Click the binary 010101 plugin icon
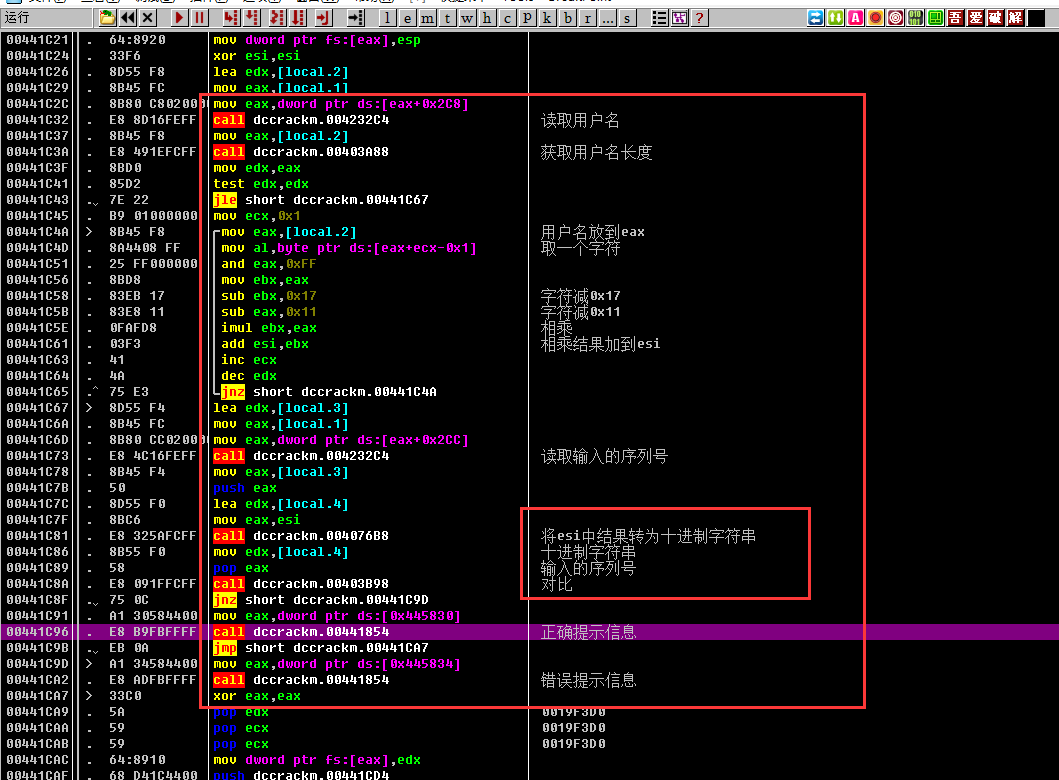Viewport: 1059px width, 780px height. pyautogui.click(x=916, y=18)
